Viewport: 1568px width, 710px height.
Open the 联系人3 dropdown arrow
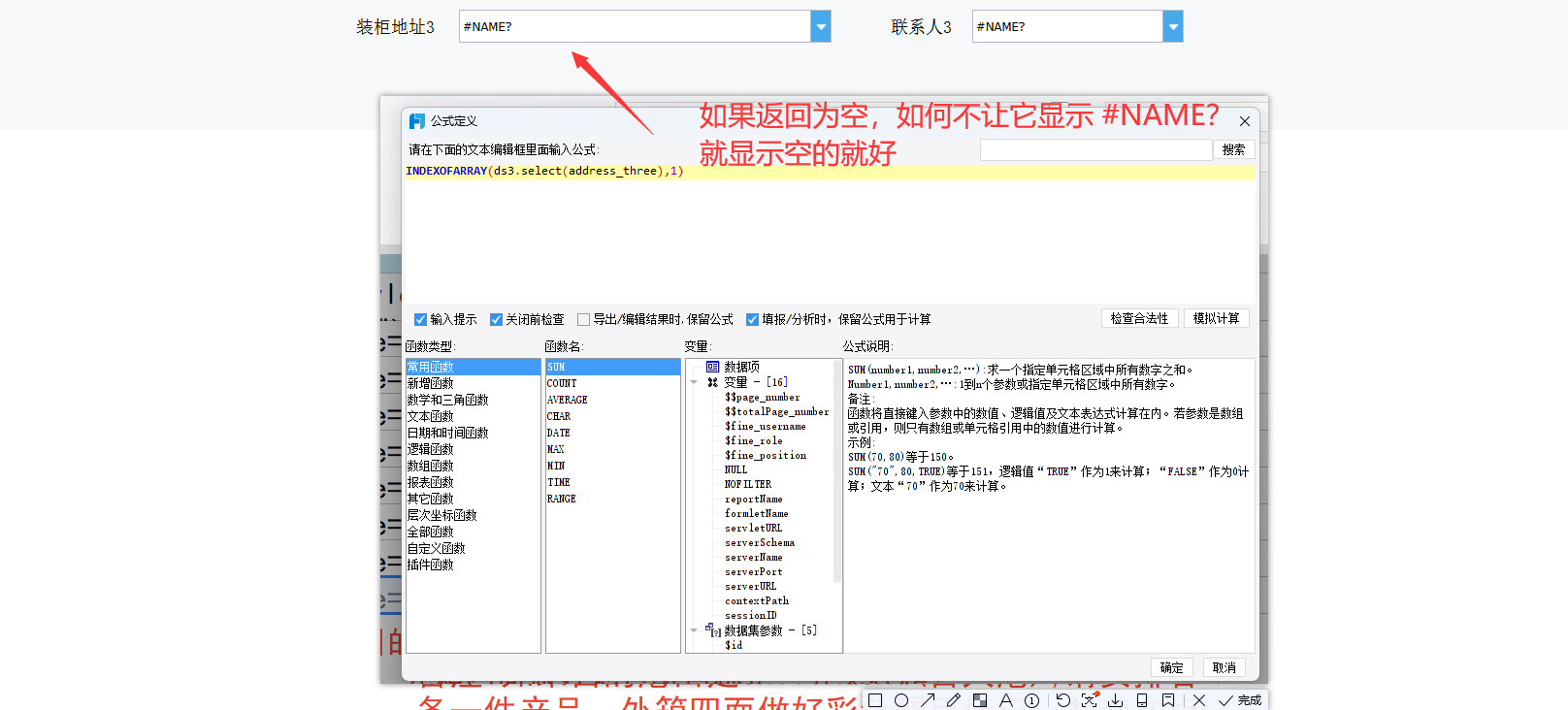tap(1173, 26)
